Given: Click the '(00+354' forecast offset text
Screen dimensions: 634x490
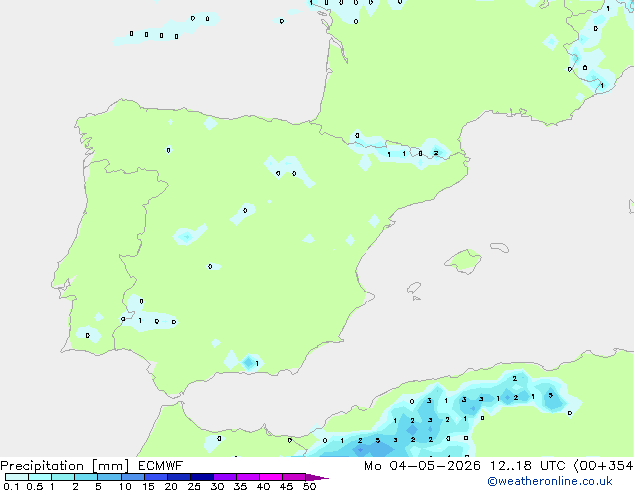Looking at the screenshot, I should coord(603,466).
